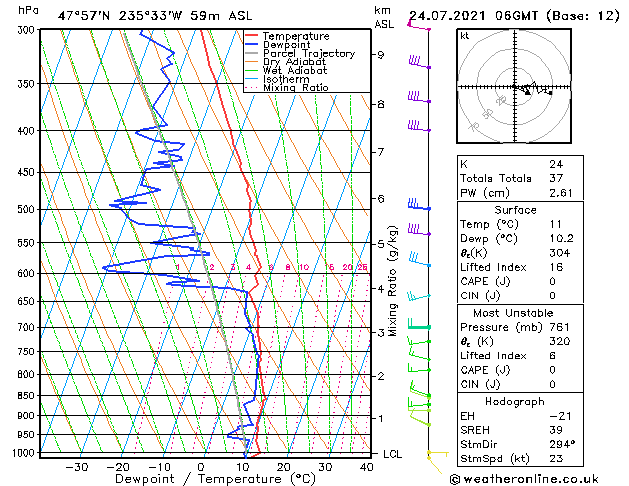Screen dimensions: 629x486
Task: Click the EH value -21
Action: pos(560,416)
